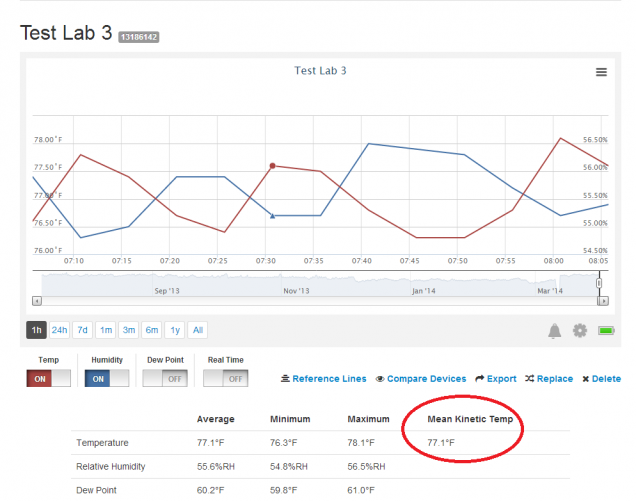Click the Temperature row label

coord(102,443)
